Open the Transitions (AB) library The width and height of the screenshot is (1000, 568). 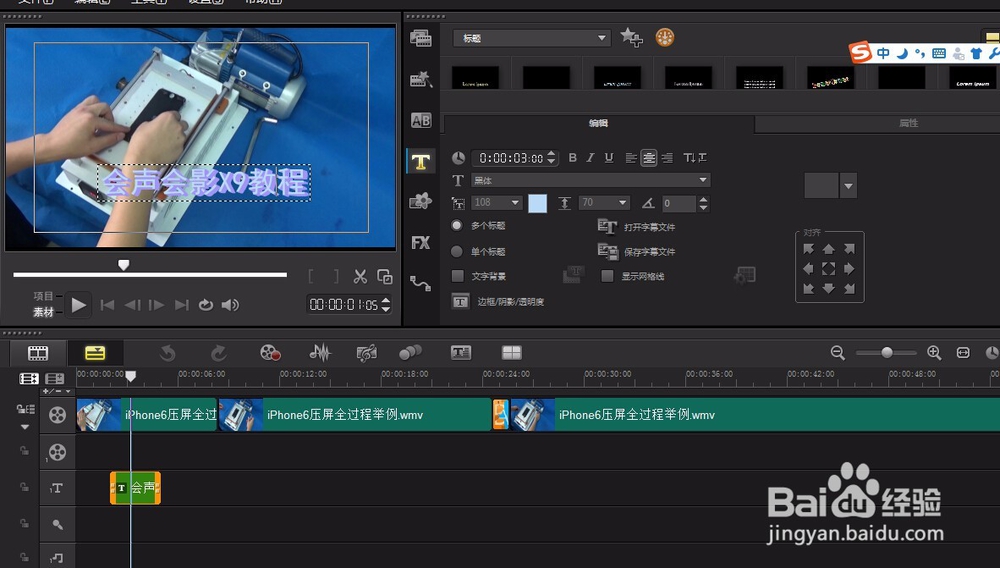[420, 120]
